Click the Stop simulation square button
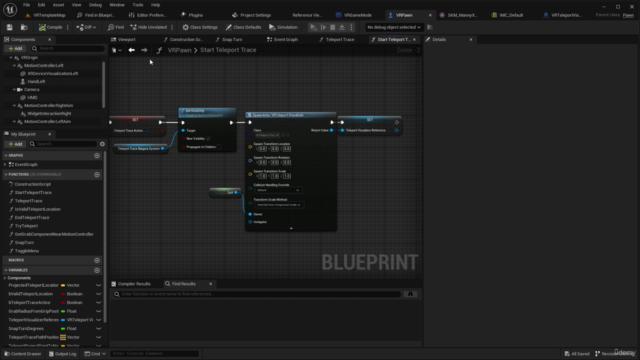Viewport: 640px width, 360px height. (x=333, y=27)
